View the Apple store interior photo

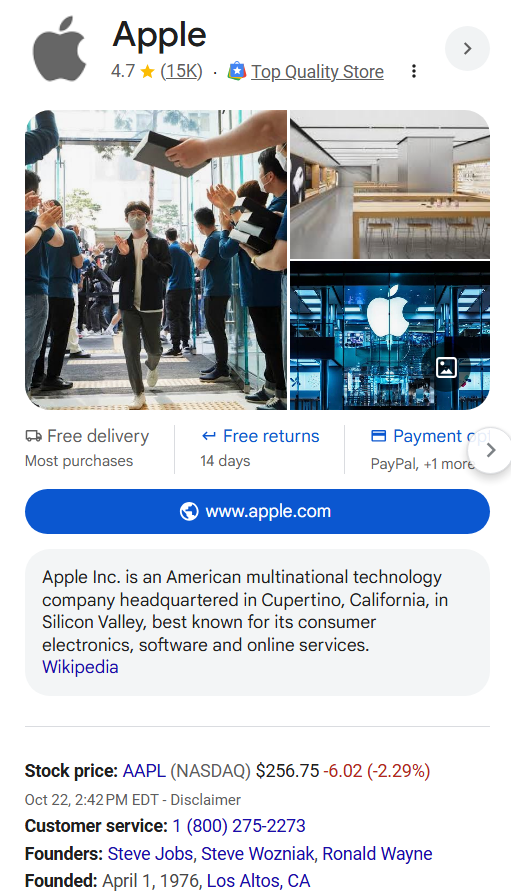pyautogui.click(x=390, y=184)
